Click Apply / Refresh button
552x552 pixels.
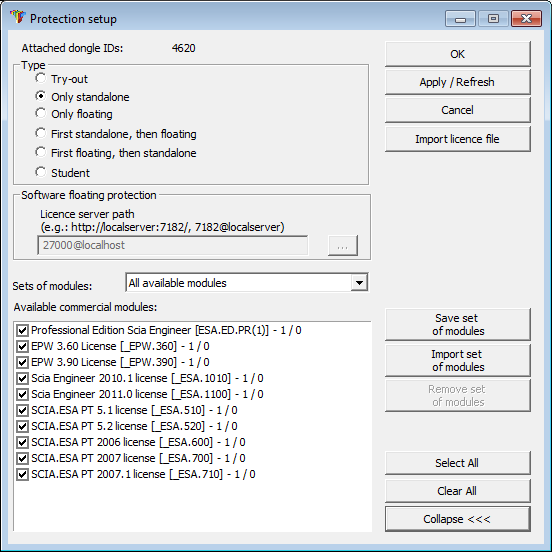pos(458,82)
